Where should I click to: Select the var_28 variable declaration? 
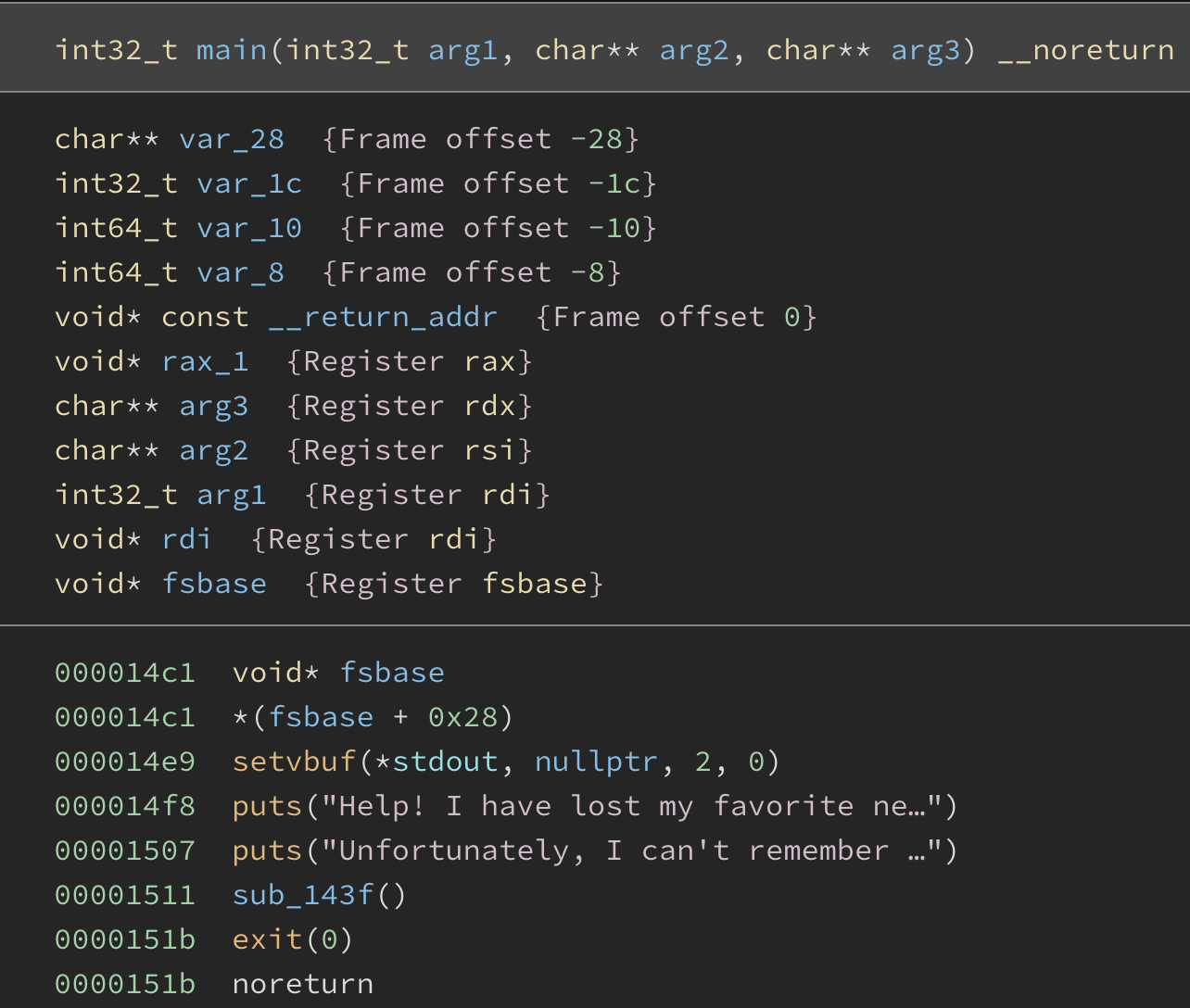click(232, 139)
